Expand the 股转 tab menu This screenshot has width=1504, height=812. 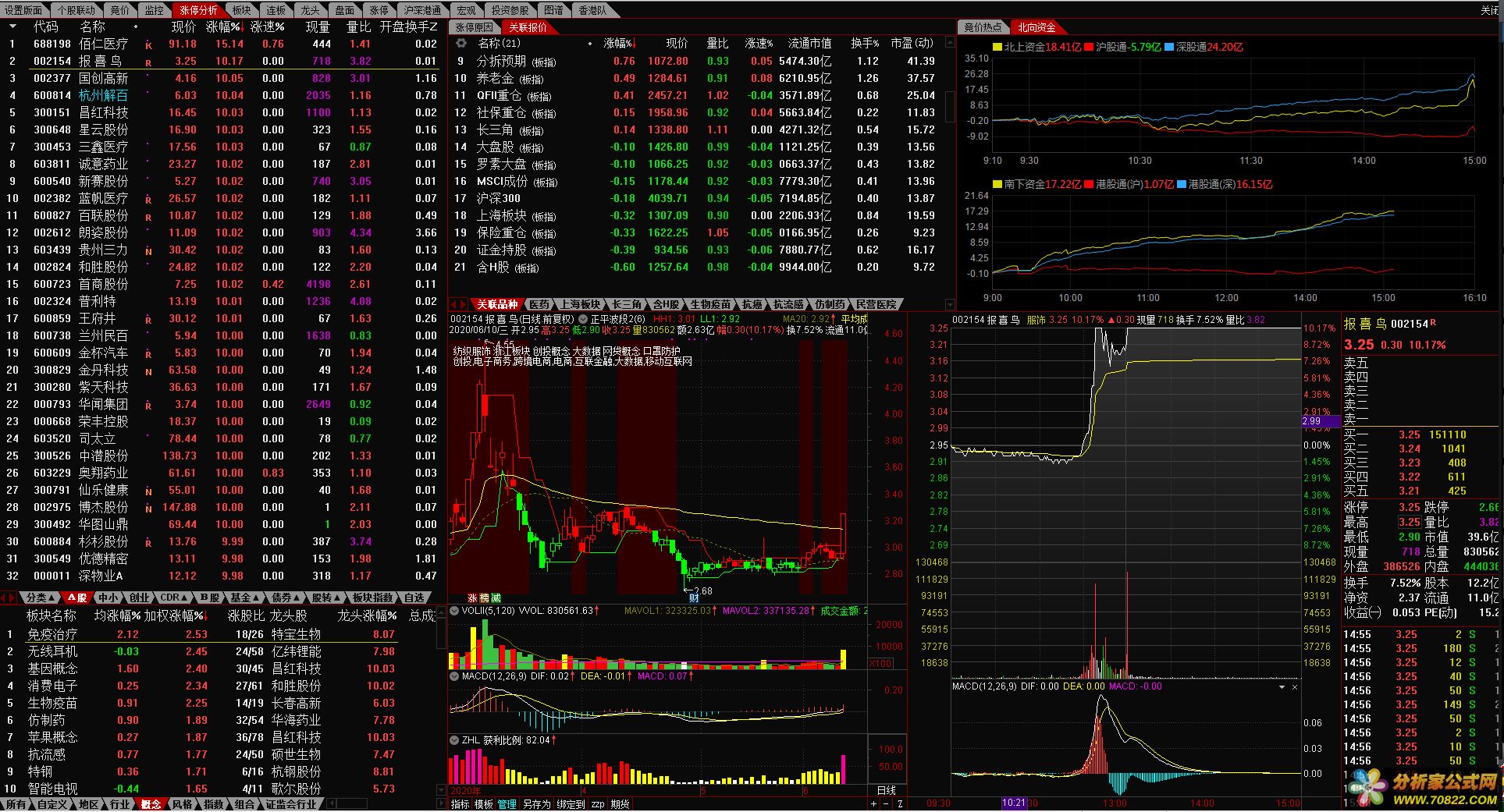click(x=325, y=597)
